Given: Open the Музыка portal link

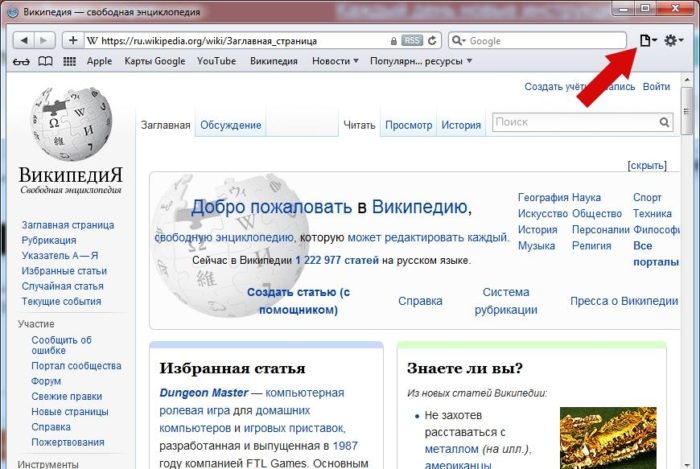Looking at the screenshot, I should coord(536,245).
